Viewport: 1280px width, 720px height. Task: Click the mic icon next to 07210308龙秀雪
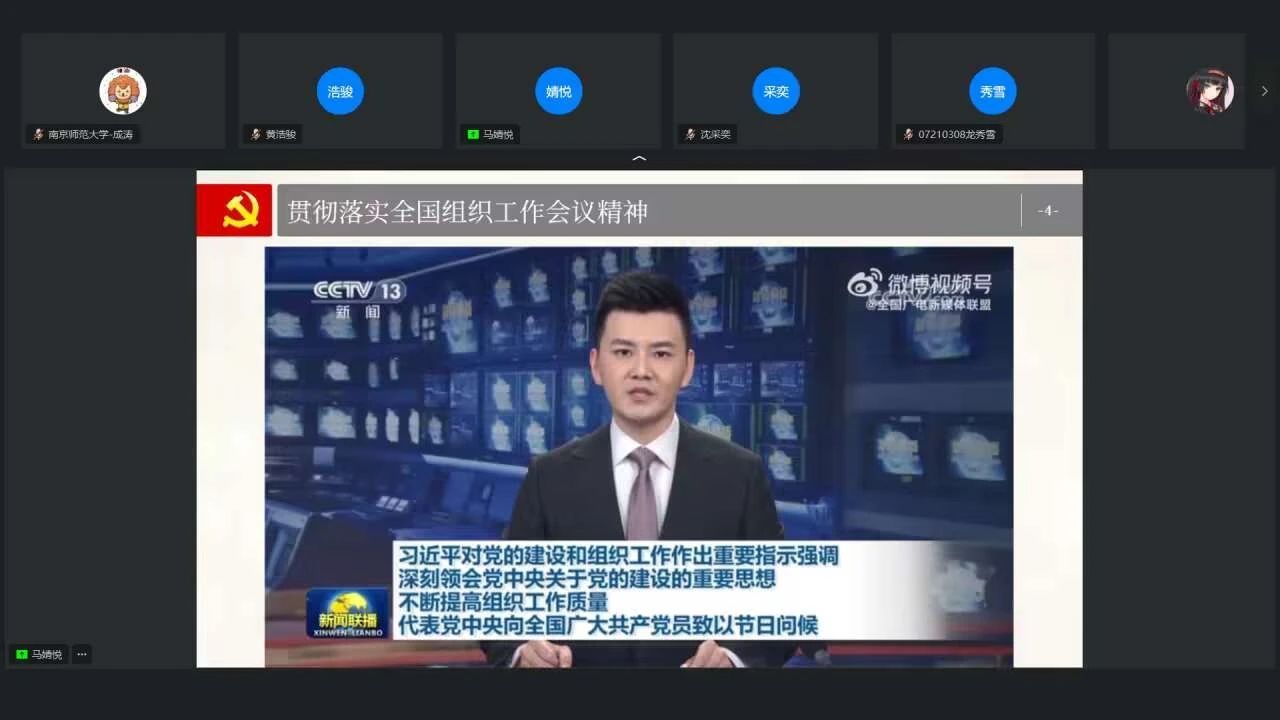click(908, 134)
